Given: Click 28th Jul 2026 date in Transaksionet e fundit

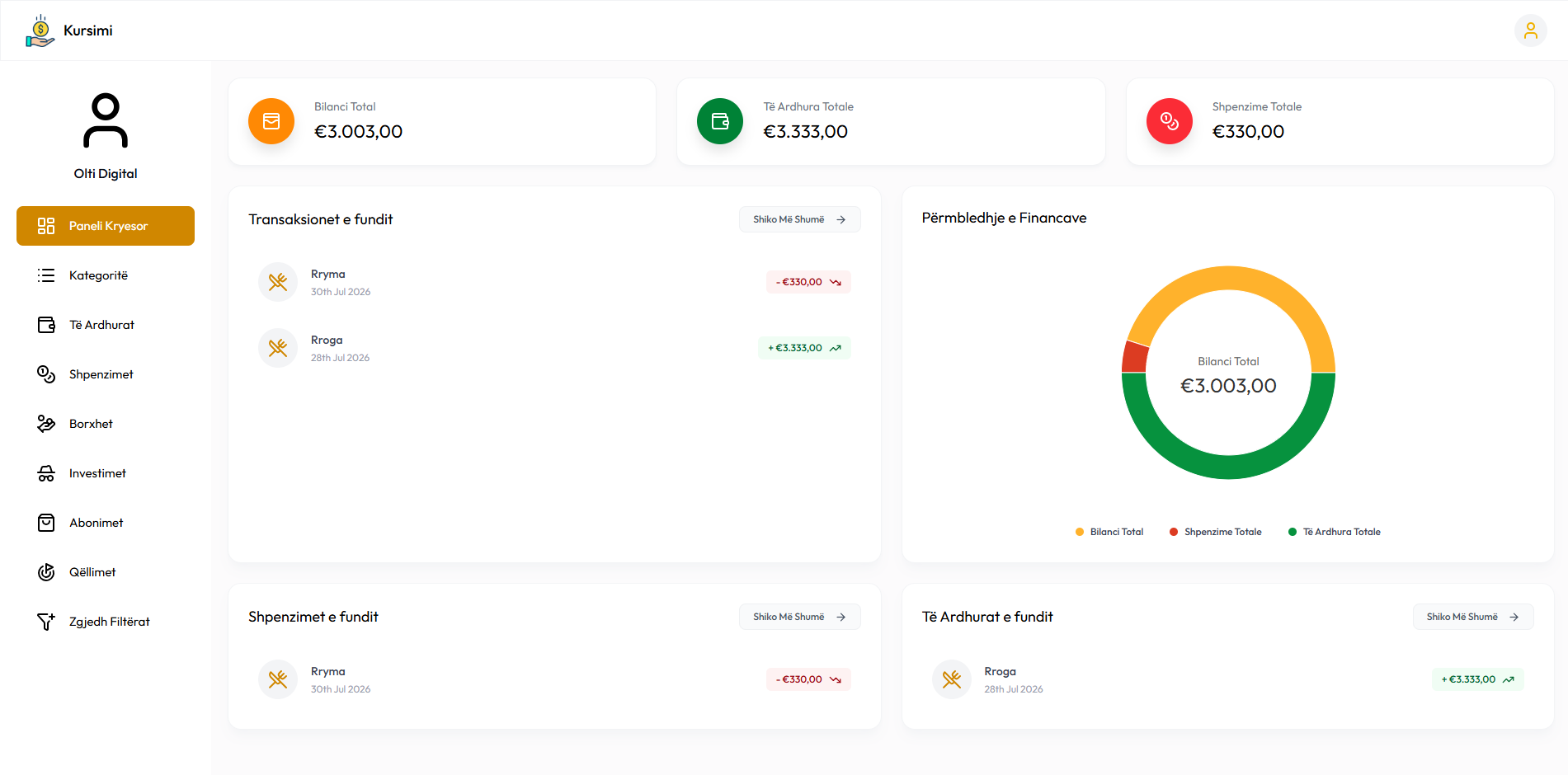Looking at the screenshot, I should pyautogui.click(x=340, y=358).
